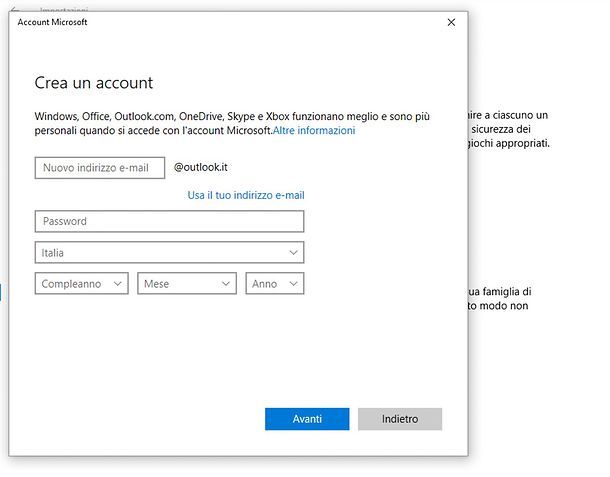Click the Password input field

pyautogui.click(x=169, y=221)
